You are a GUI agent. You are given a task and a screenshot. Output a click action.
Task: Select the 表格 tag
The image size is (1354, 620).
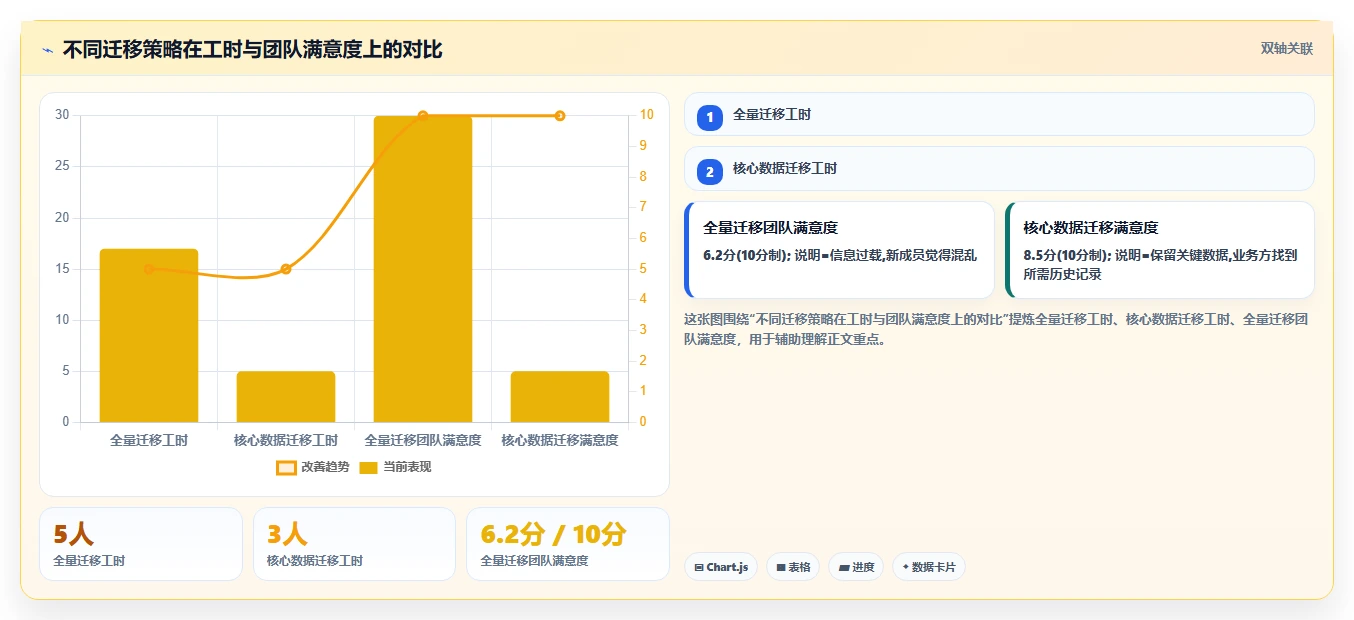(x=793, y=567)
